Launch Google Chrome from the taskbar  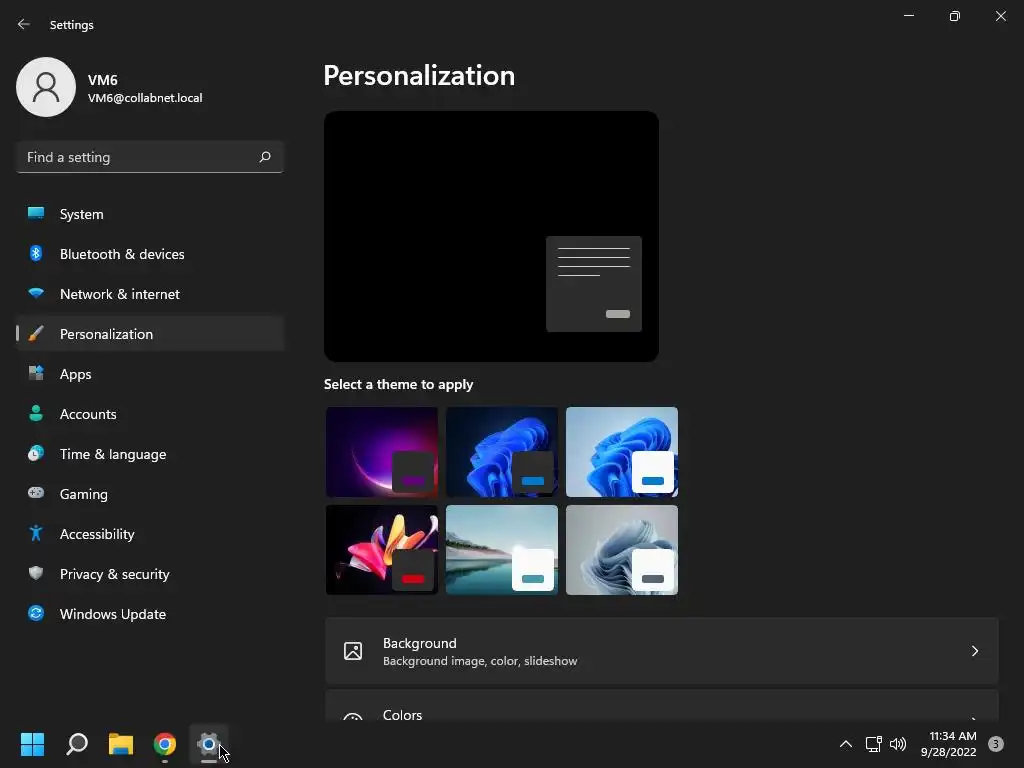[165, 744]
